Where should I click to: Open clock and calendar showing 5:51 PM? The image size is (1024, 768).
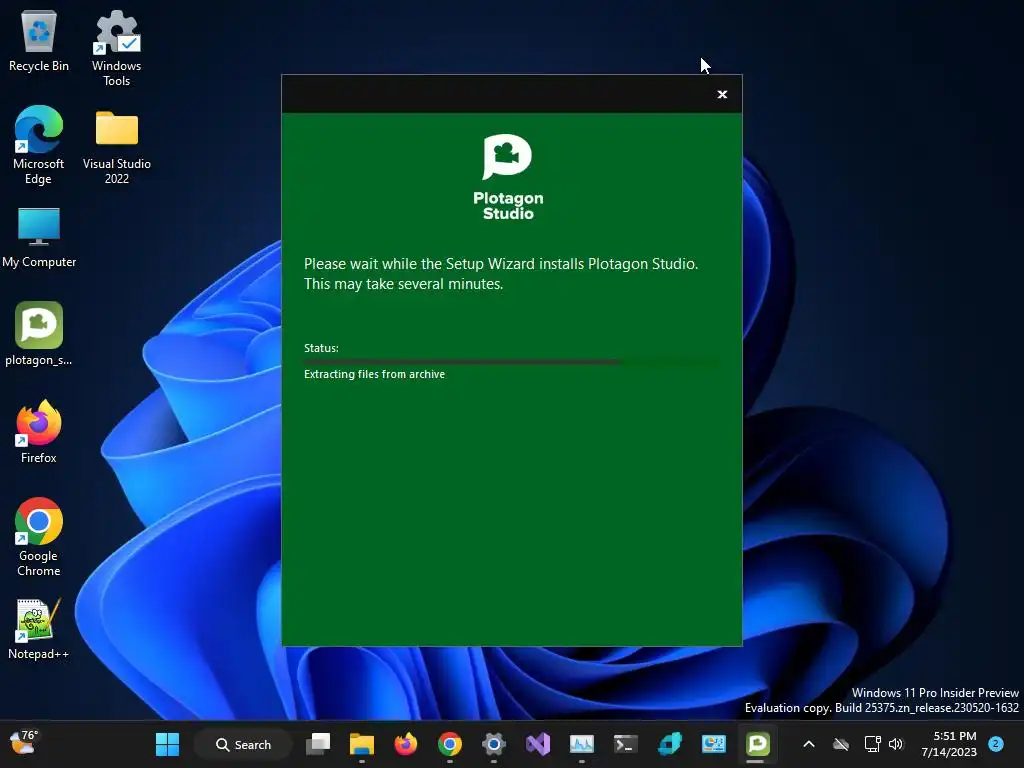[949, 744]
